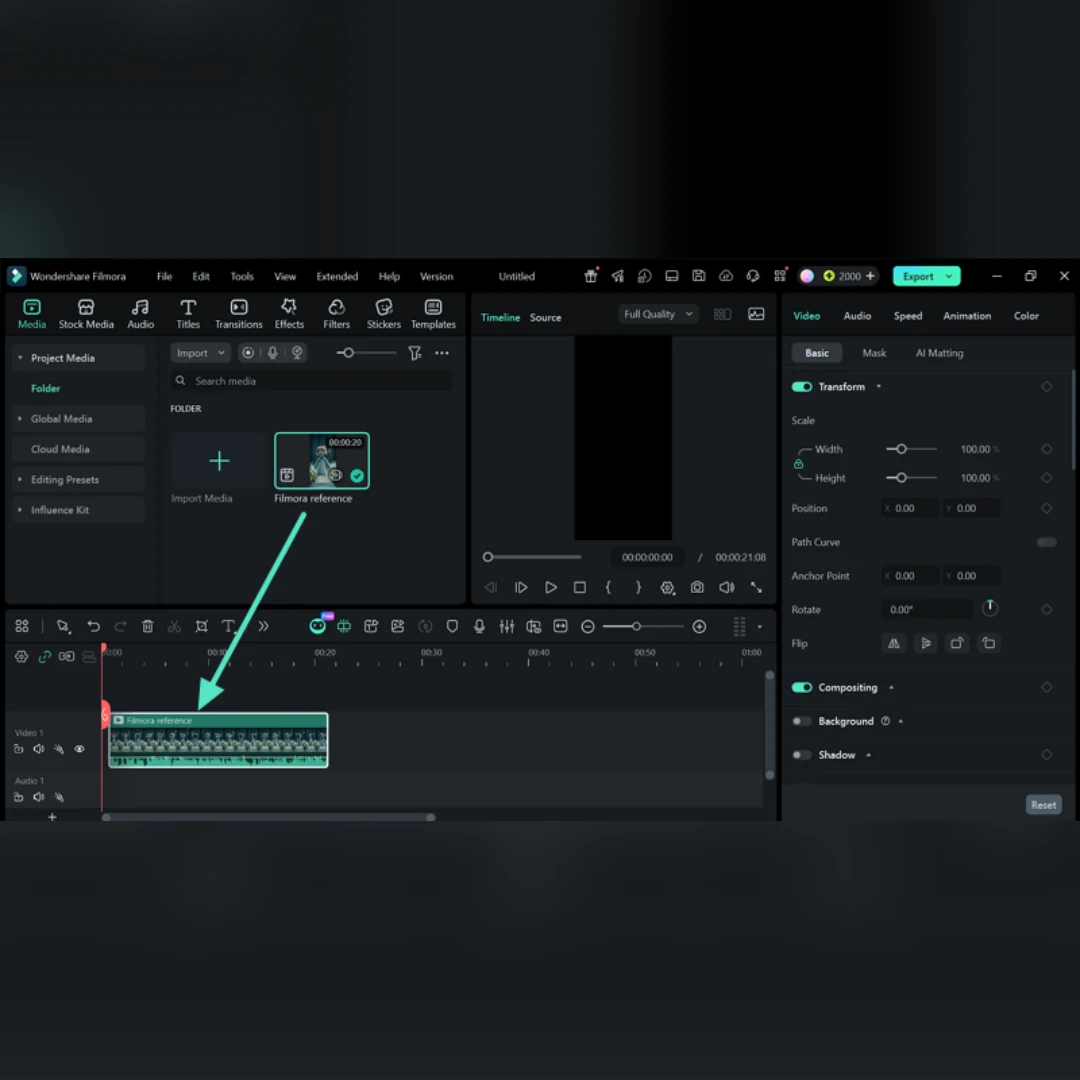Toggle the scale aspect ratio lock
1080x1080 pixels.
(x=798, y=464)
